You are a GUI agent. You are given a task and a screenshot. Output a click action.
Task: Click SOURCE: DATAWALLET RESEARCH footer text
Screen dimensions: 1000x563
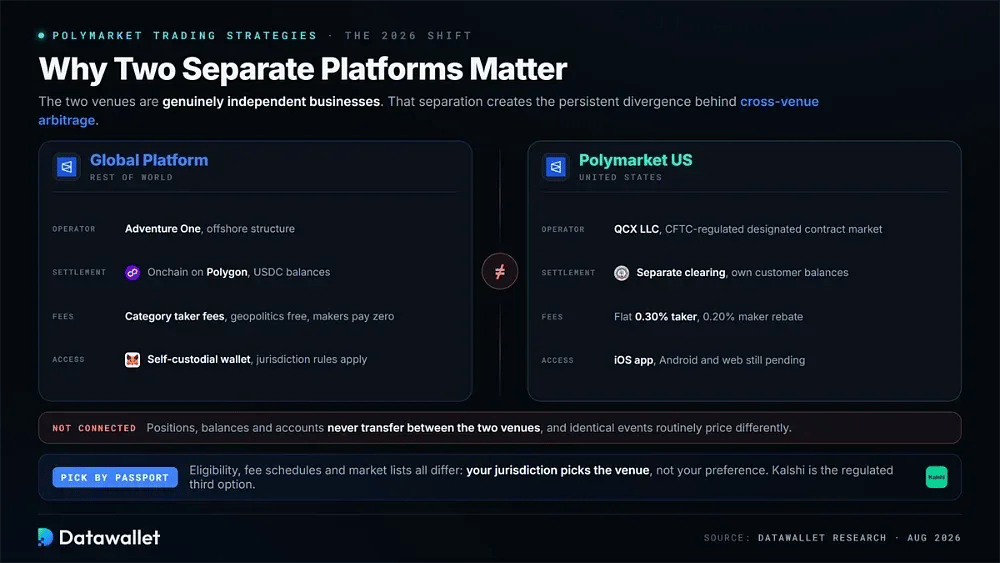pyautogui.click(x=795, y=537)
